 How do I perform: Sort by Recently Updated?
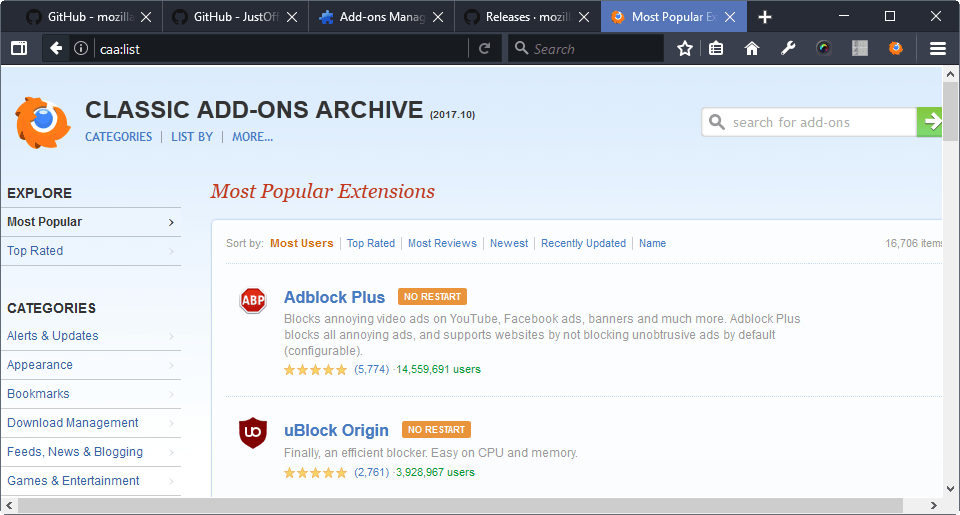pyautogui.click(x=583, y=243)
